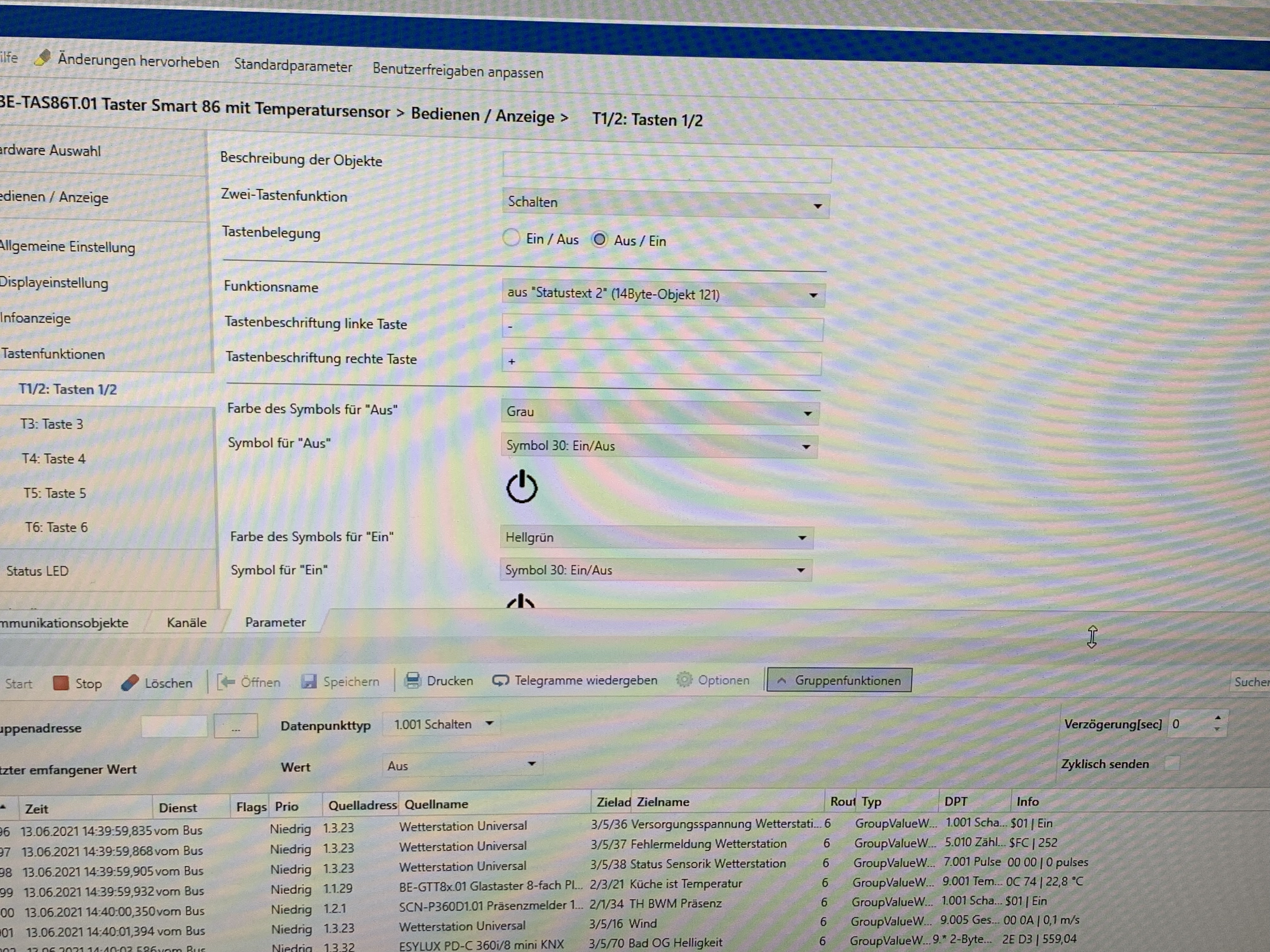Viewport: 1270px width, 952px height.
Task: Switch to the Kanäle tab
Action: click(x=186, y=623)
